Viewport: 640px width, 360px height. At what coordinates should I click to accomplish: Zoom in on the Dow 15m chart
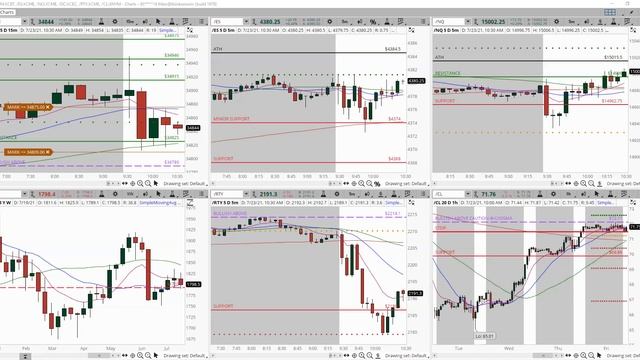(x=140, y=184)
